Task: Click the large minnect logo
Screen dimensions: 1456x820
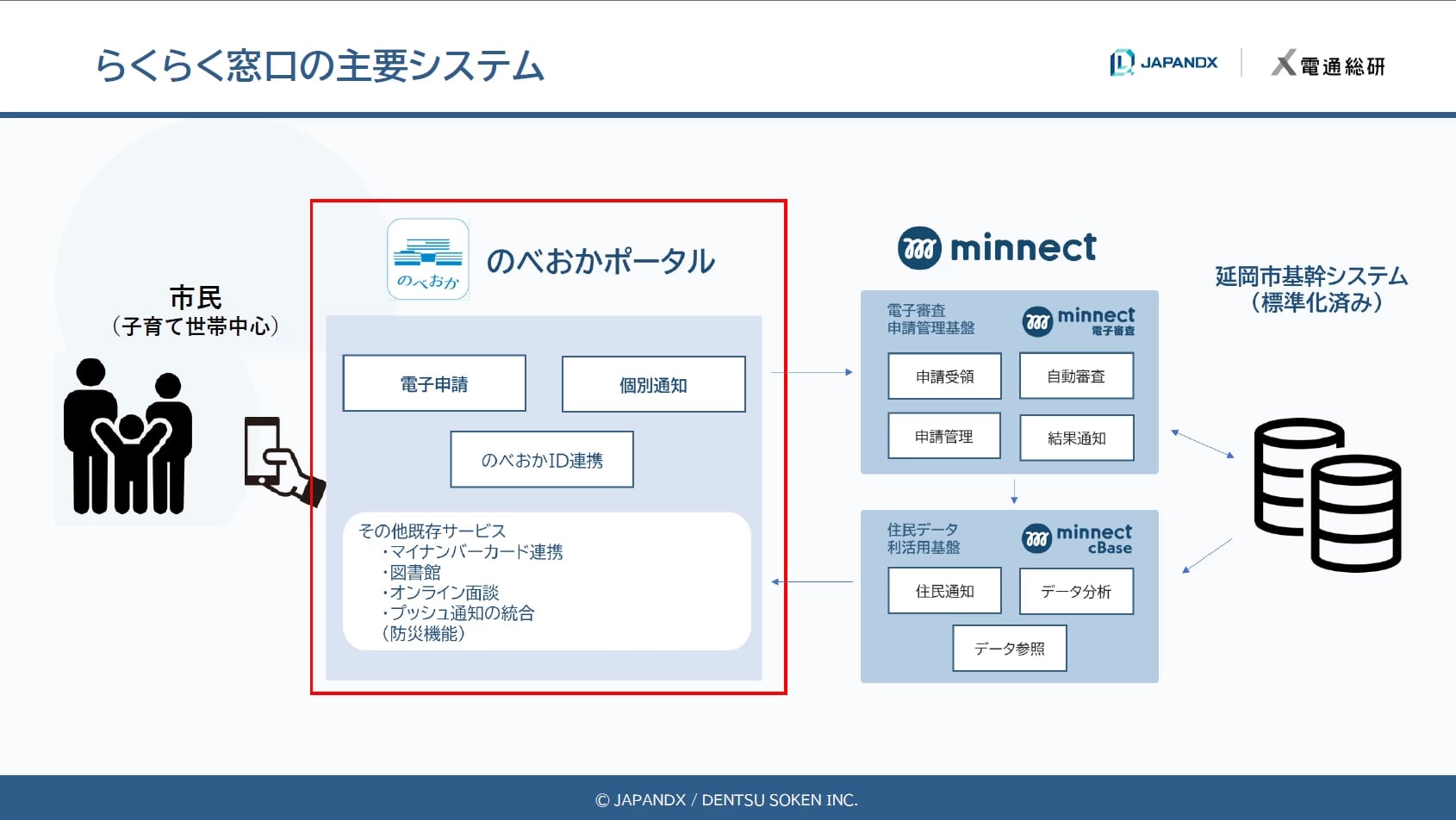Action: coord(997,248)
